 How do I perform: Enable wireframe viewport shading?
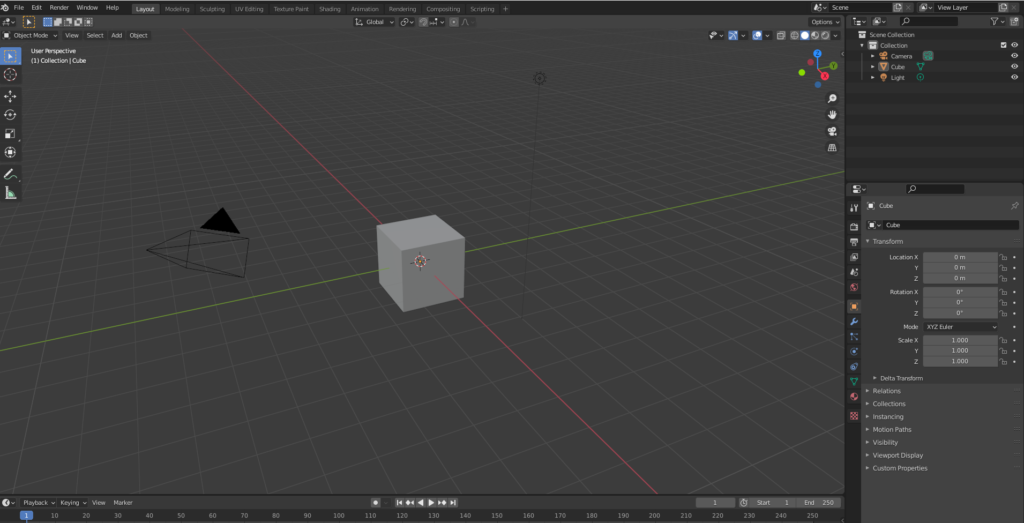pos(795,35)
